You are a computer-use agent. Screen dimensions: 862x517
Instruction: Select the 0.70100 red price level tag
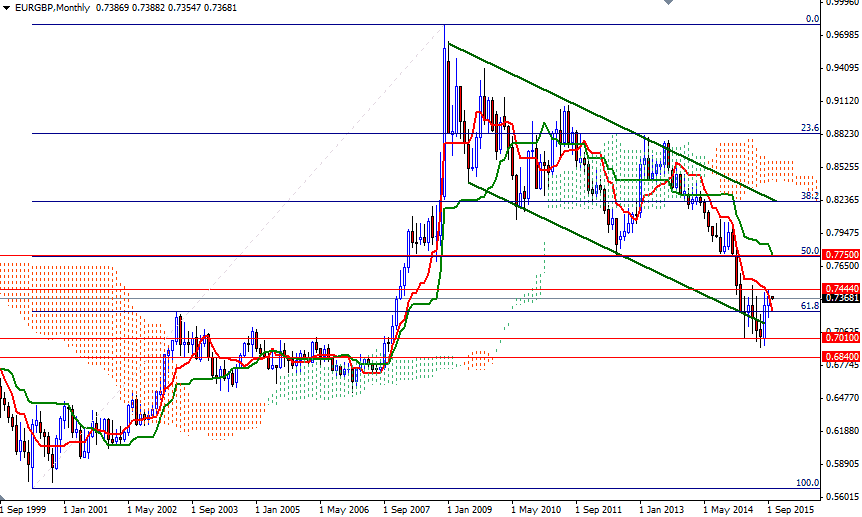(x=841, y=337)
